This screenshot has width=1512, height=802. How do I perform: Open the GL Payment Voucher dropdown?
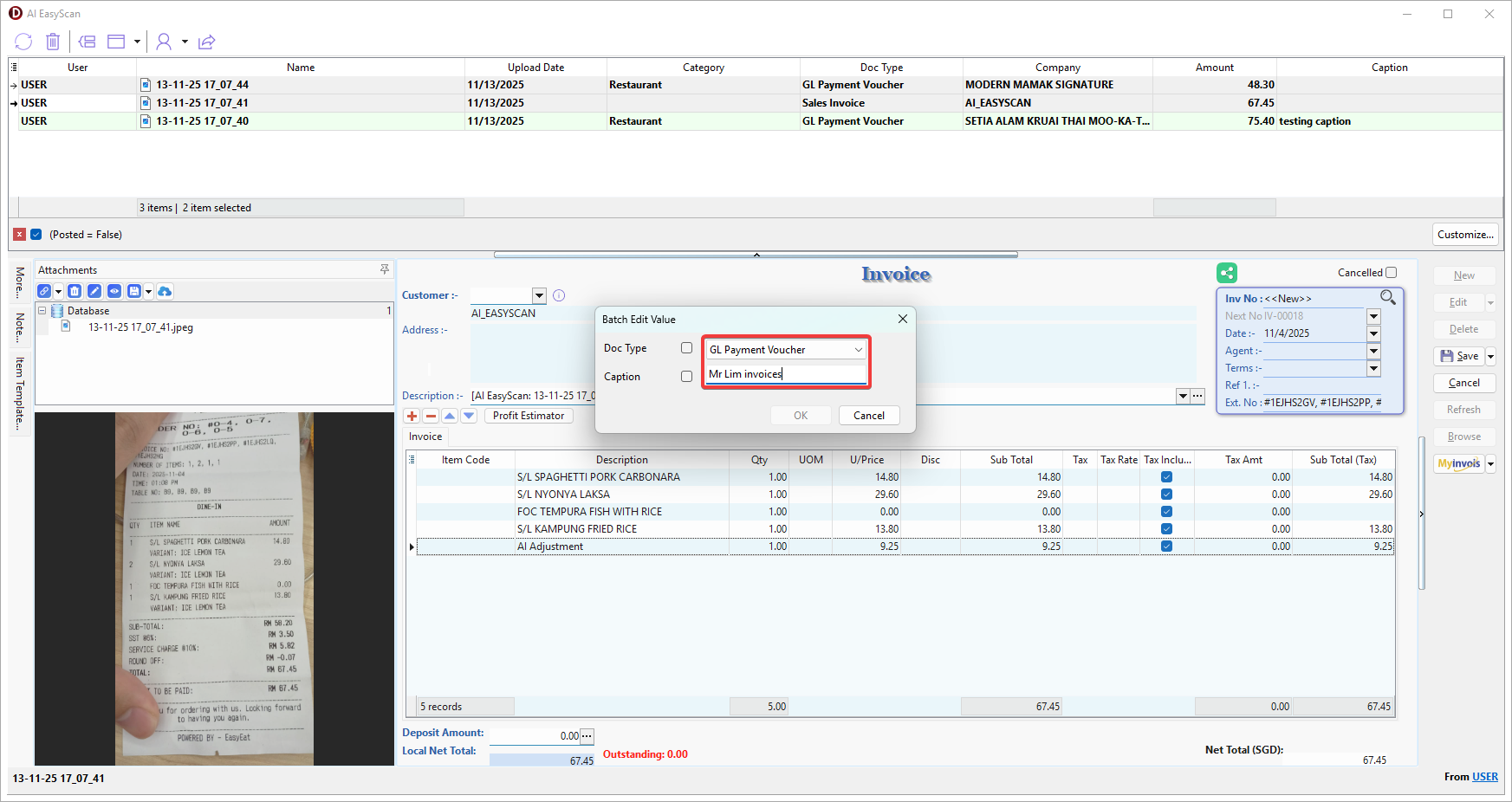pyautogui.click(x=858, y=350)
